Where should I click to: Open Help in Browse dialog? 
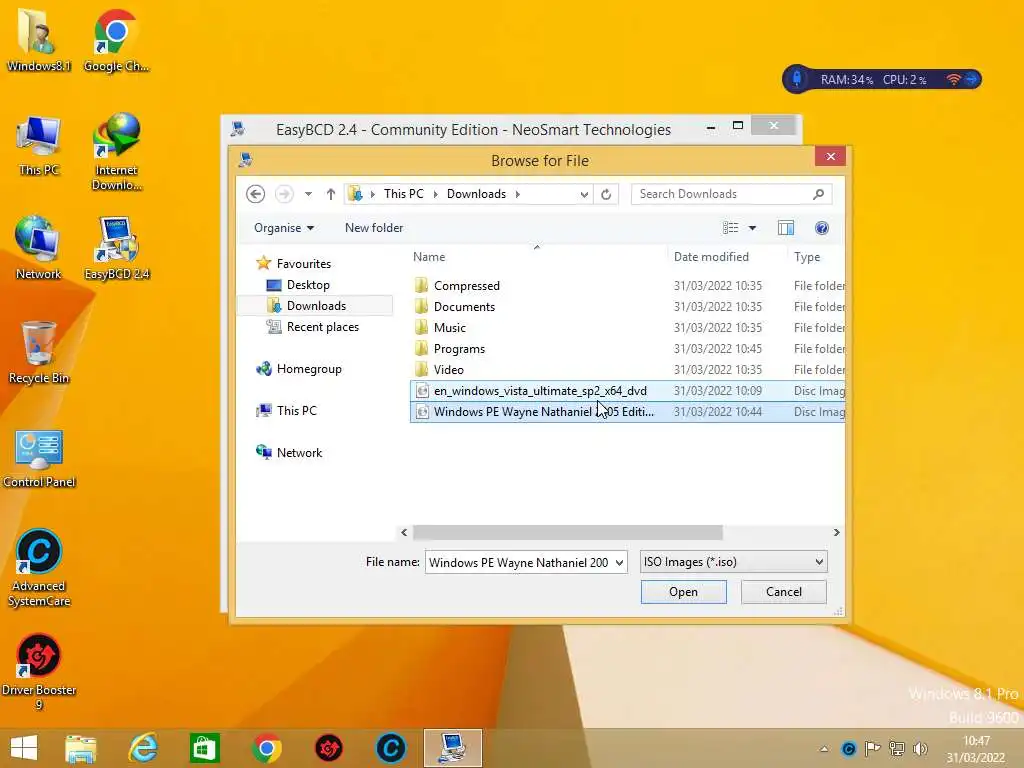pos(822,228)
